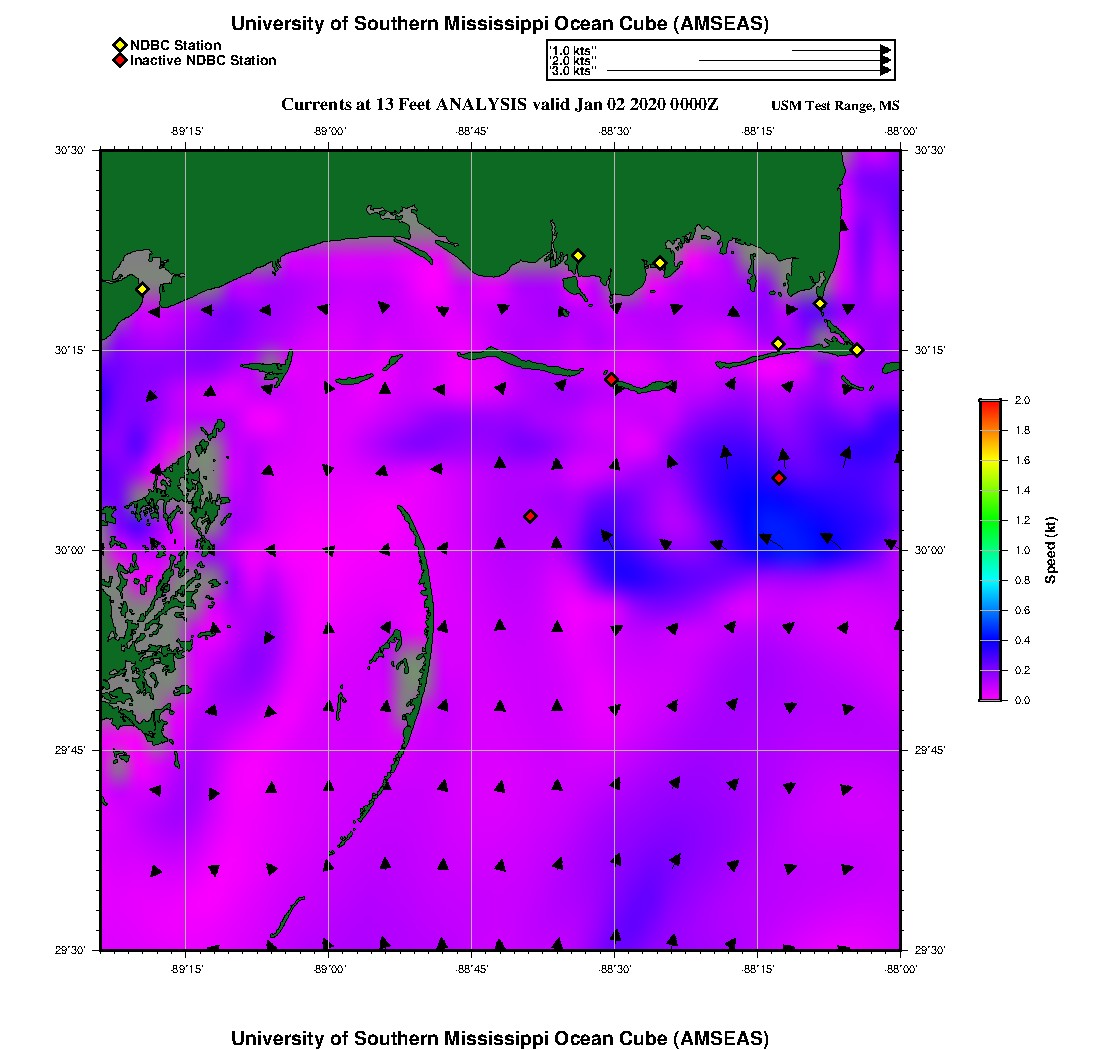Viewport: 1100px width, 1050px height.
Task: Click the Speed (kt) color bar axis label
Action: pos(1051,550)
